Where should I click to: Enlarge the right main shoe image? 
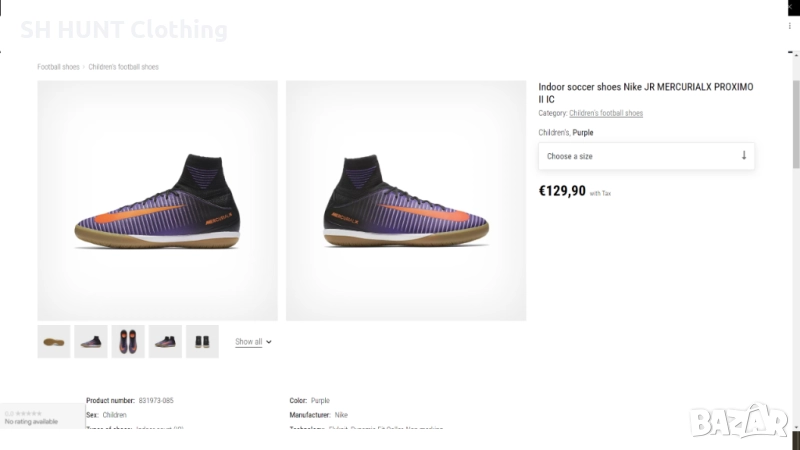[406, 200]
